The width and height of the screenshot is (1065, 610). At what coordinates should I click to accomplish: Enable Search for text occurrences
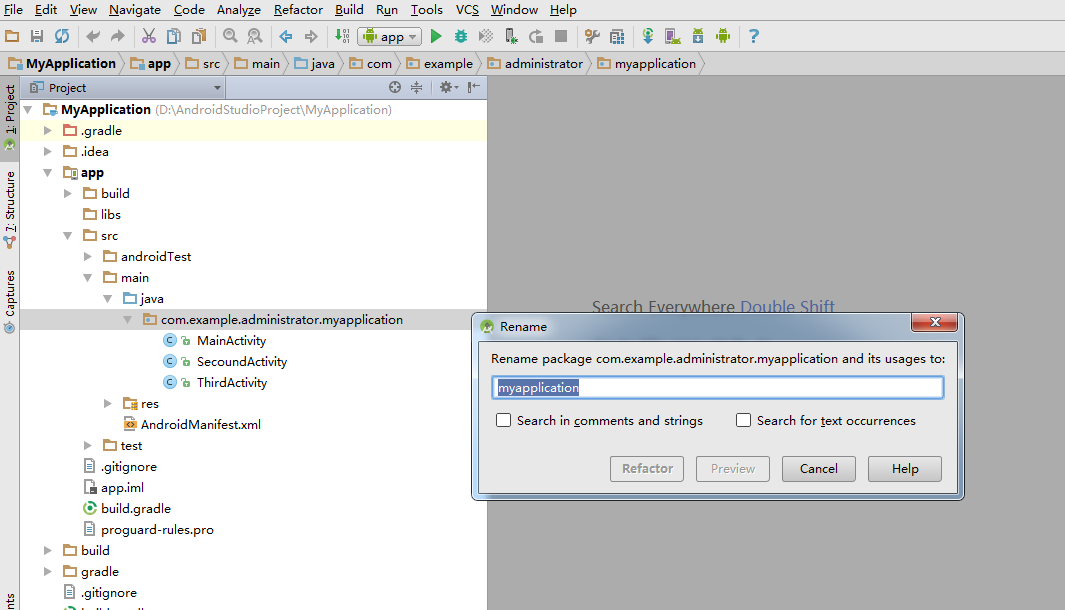pos(744,420)
